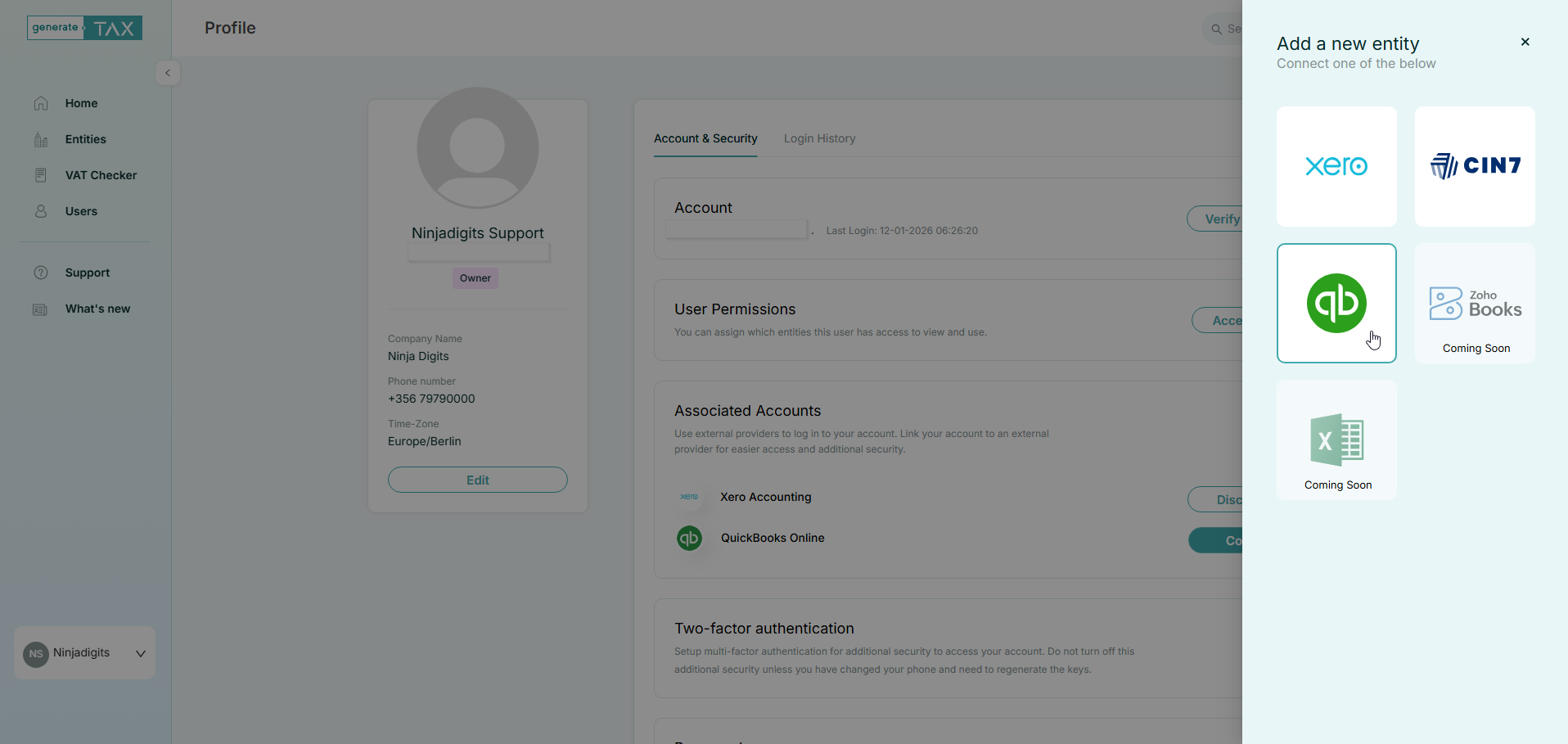Open the VAT Checker page
The width and height of the screenshot is (1568, 744).
click(x=101, y=175)
